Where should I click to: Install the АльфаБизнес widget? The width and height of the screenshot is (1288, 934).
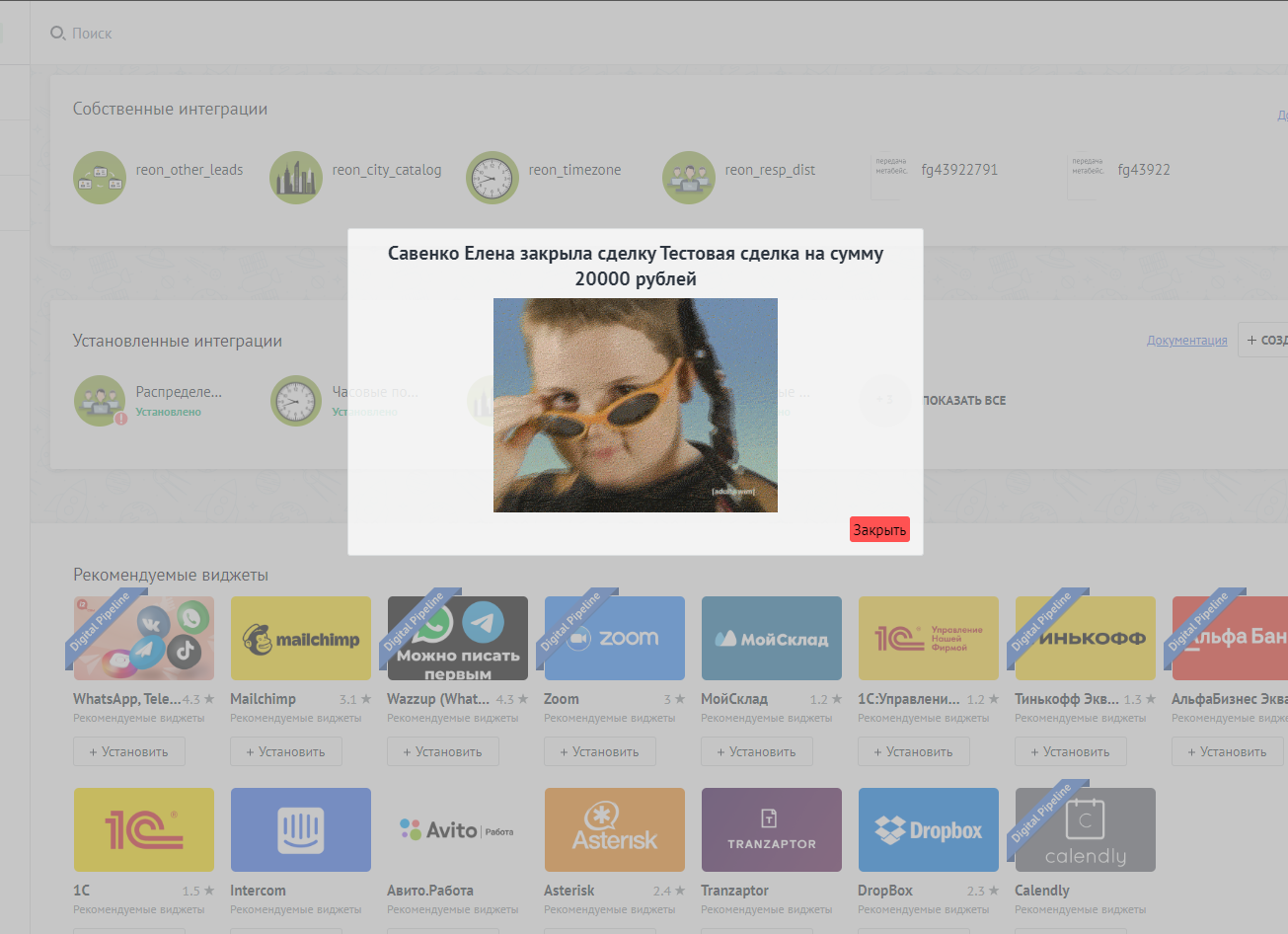[1228, 751]
